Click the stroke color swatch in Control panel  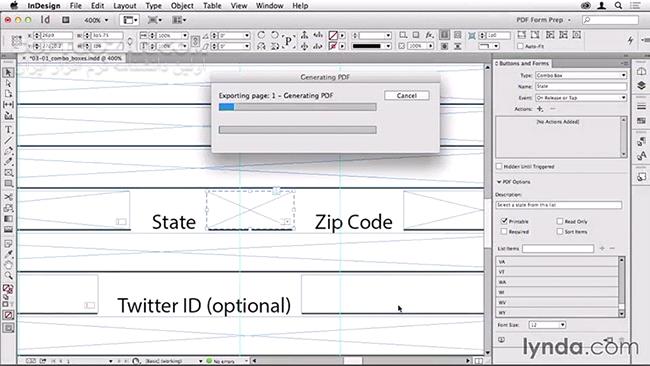point(333,46)
